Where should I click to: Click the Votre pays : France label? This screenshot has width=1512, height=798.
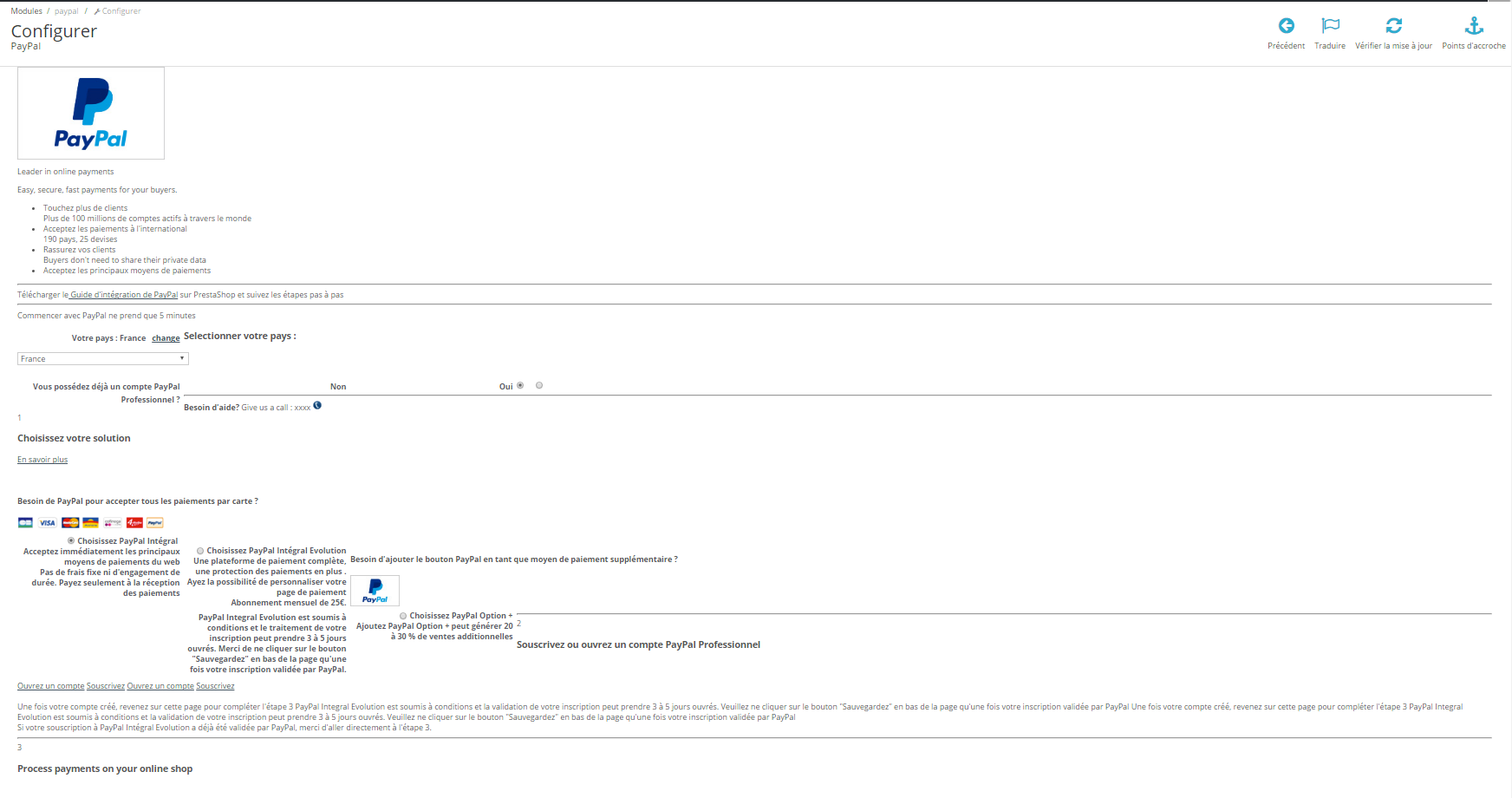108,338
